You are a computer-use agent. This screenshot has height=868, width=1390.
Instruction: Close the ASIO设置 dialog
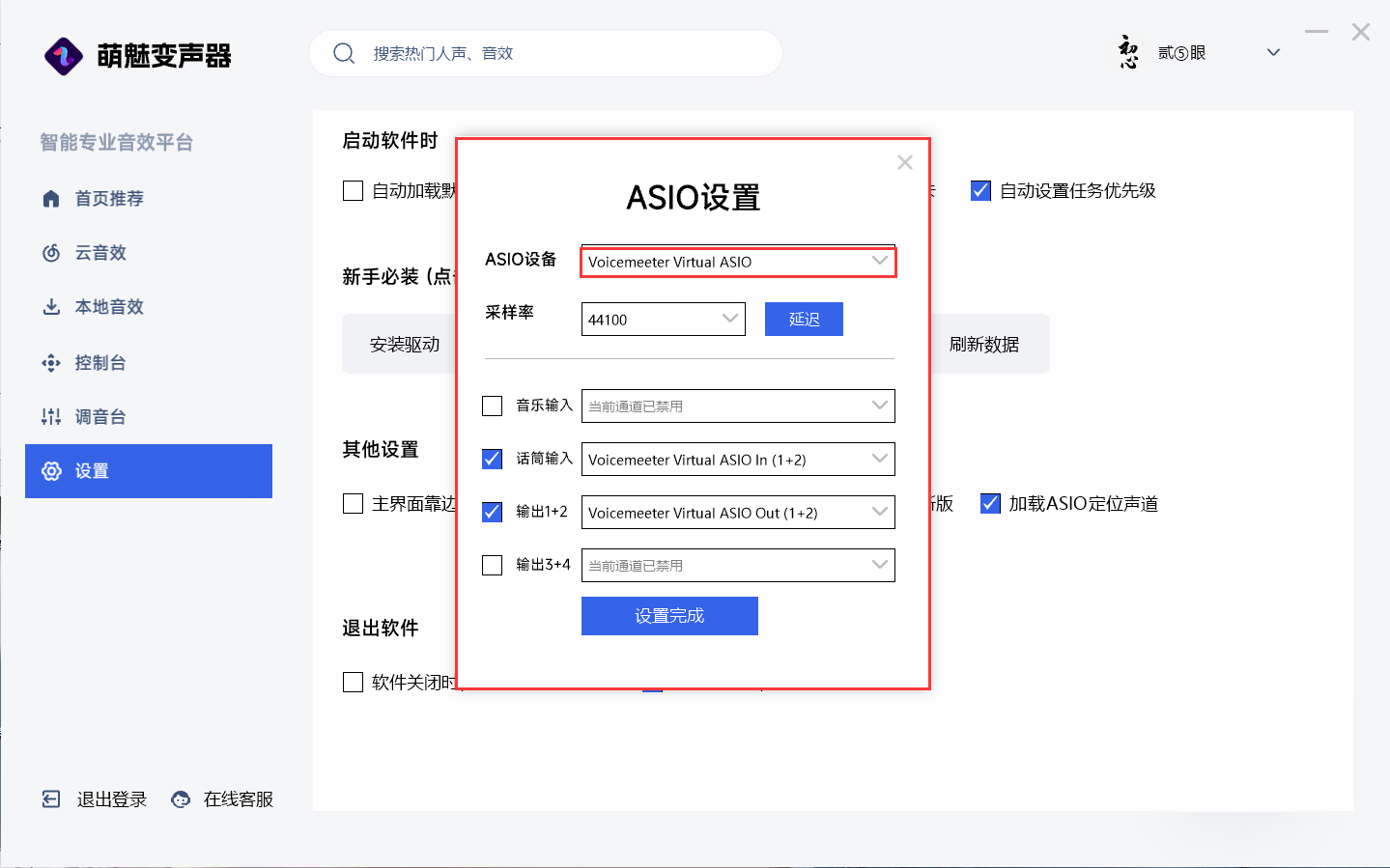point(905,162)
